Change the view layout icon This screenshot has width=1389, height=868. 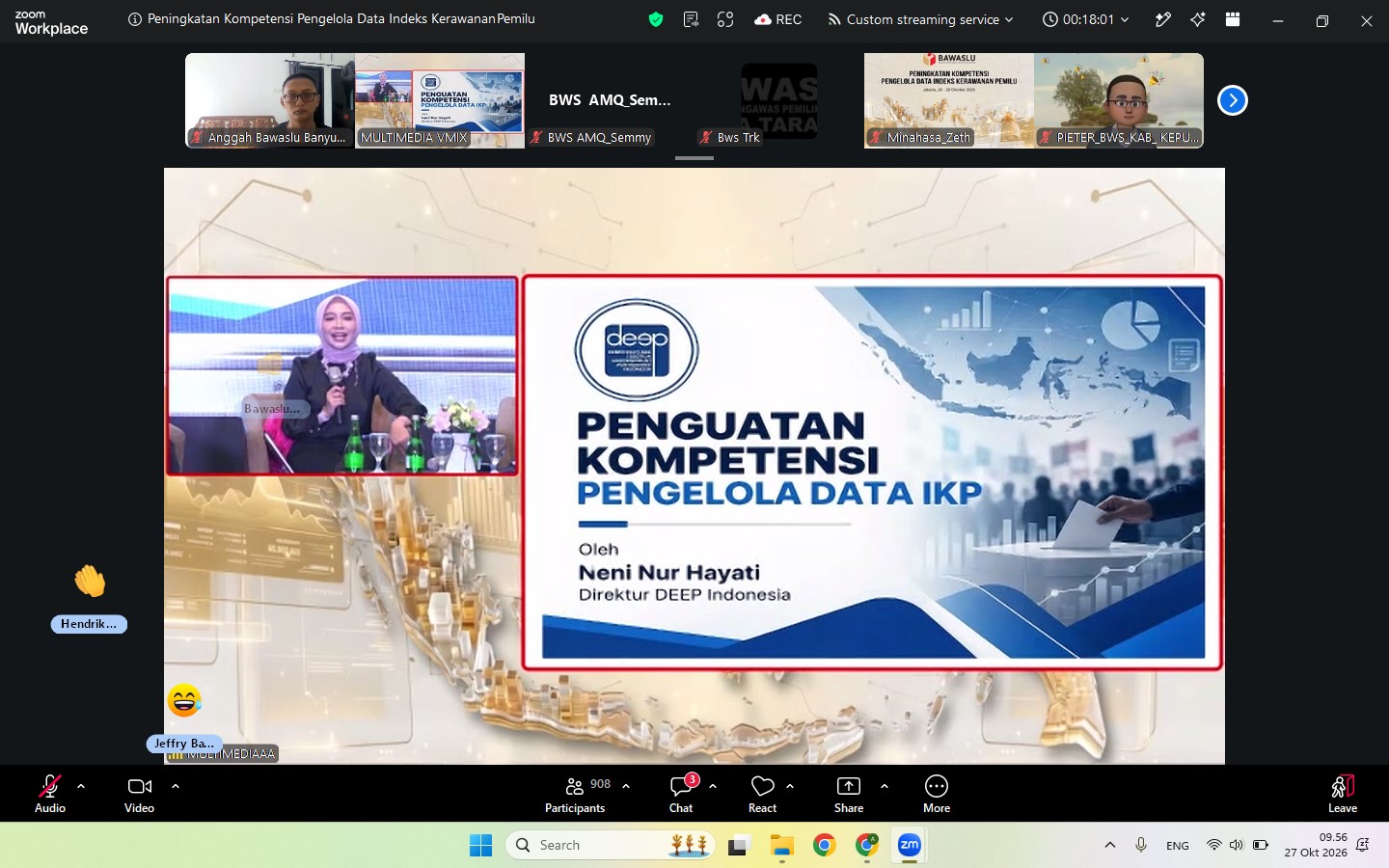click(x=1233, y=19)
